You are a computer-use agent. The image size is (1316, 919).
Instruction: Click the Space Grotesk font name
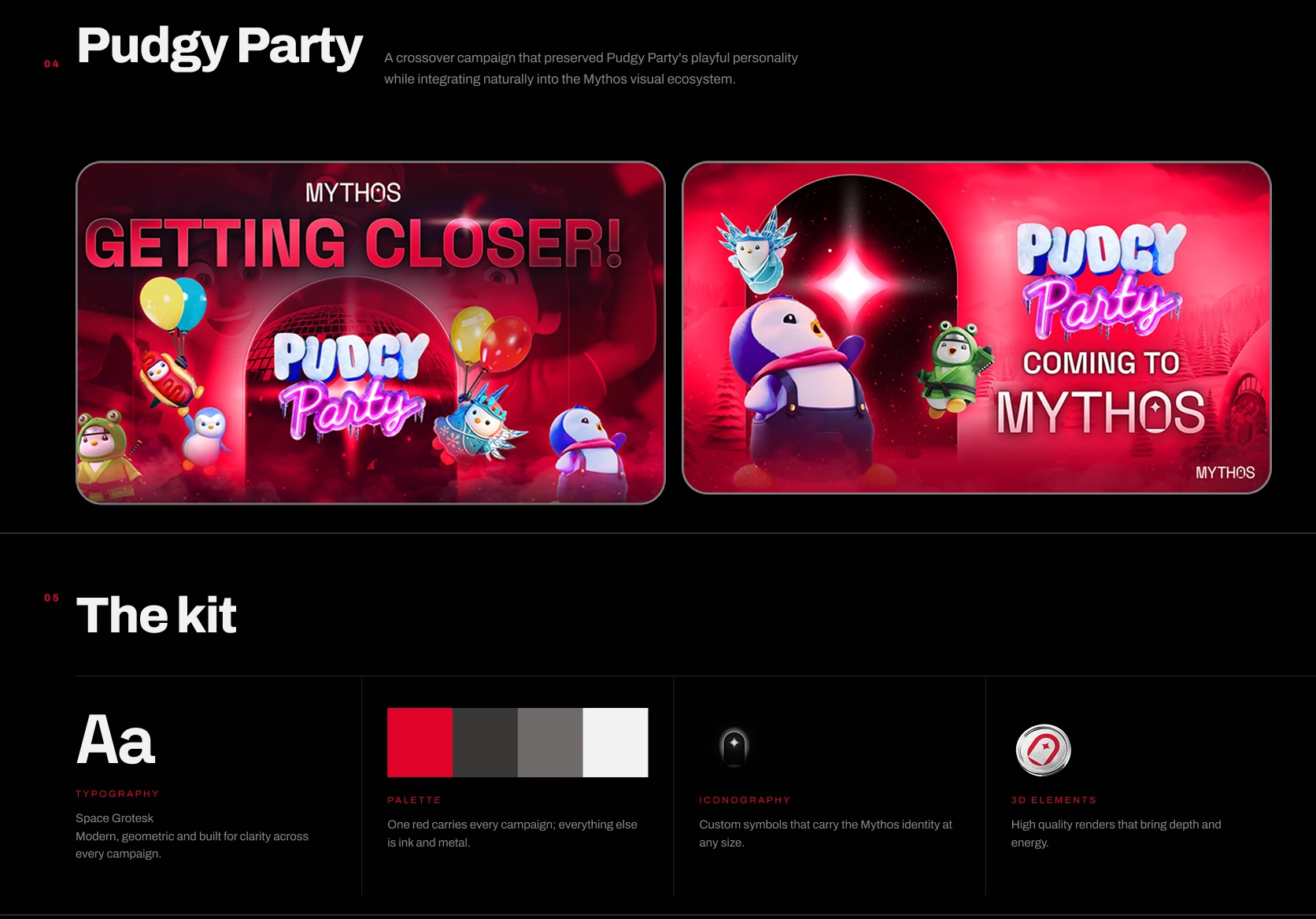tap(115, 818)
